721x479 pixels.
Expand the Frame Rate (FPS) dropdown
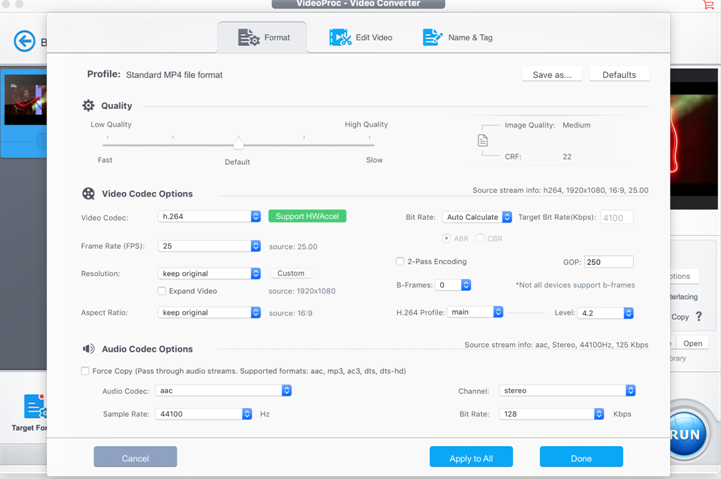[x=210, y=246]
